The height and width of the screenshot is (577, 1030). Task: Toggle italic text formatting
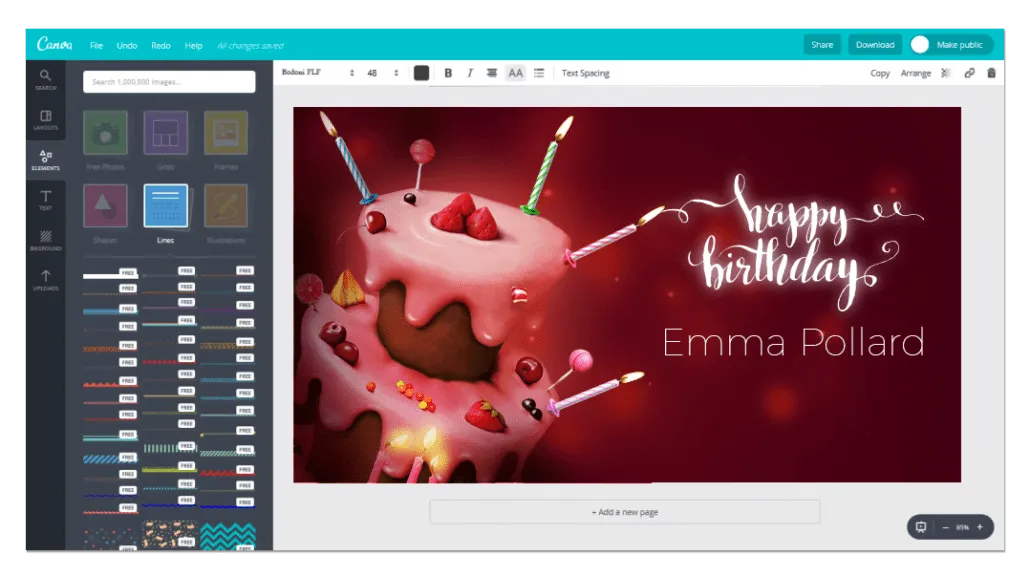[x=470, y=73]
